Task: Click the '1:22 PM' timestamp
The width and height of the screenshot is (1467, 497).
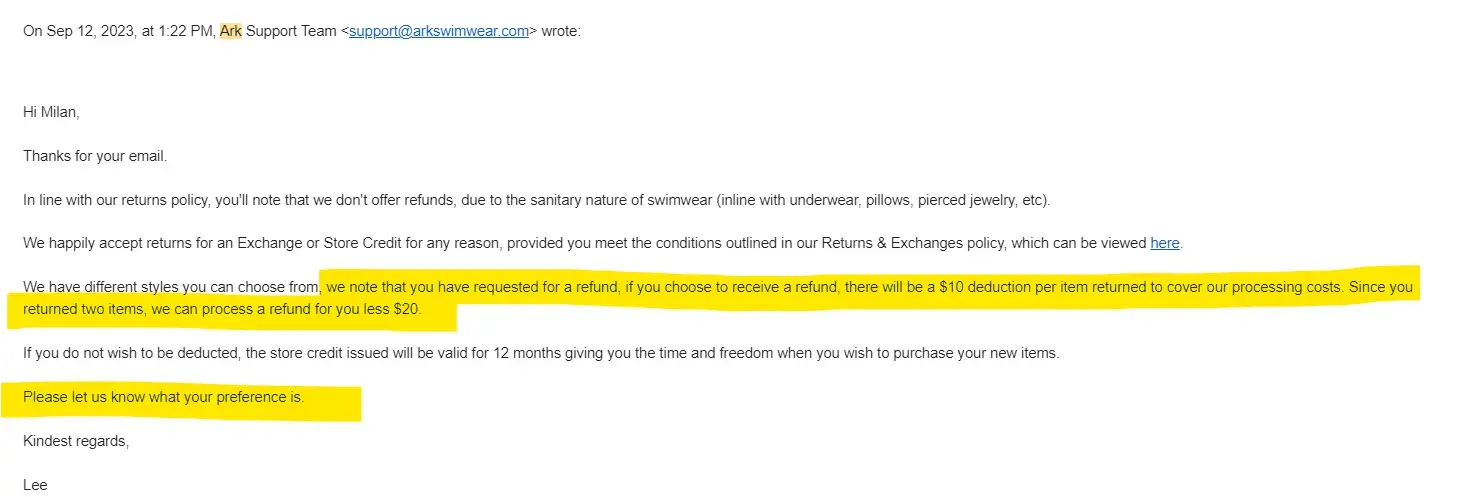Action: 185,31
